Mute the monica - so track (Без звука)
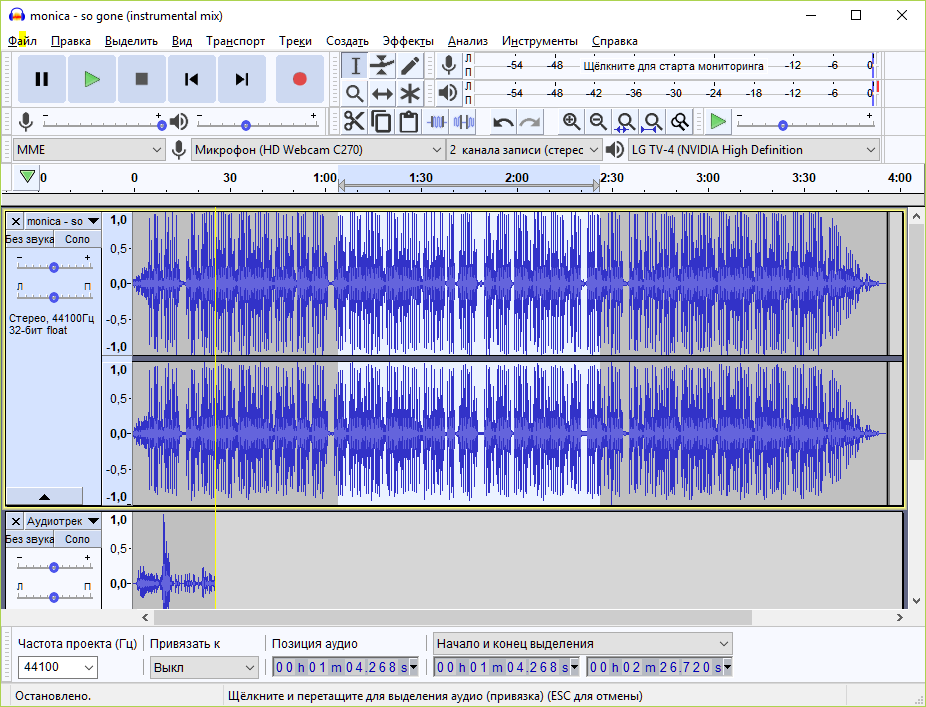 click(30, 239)
